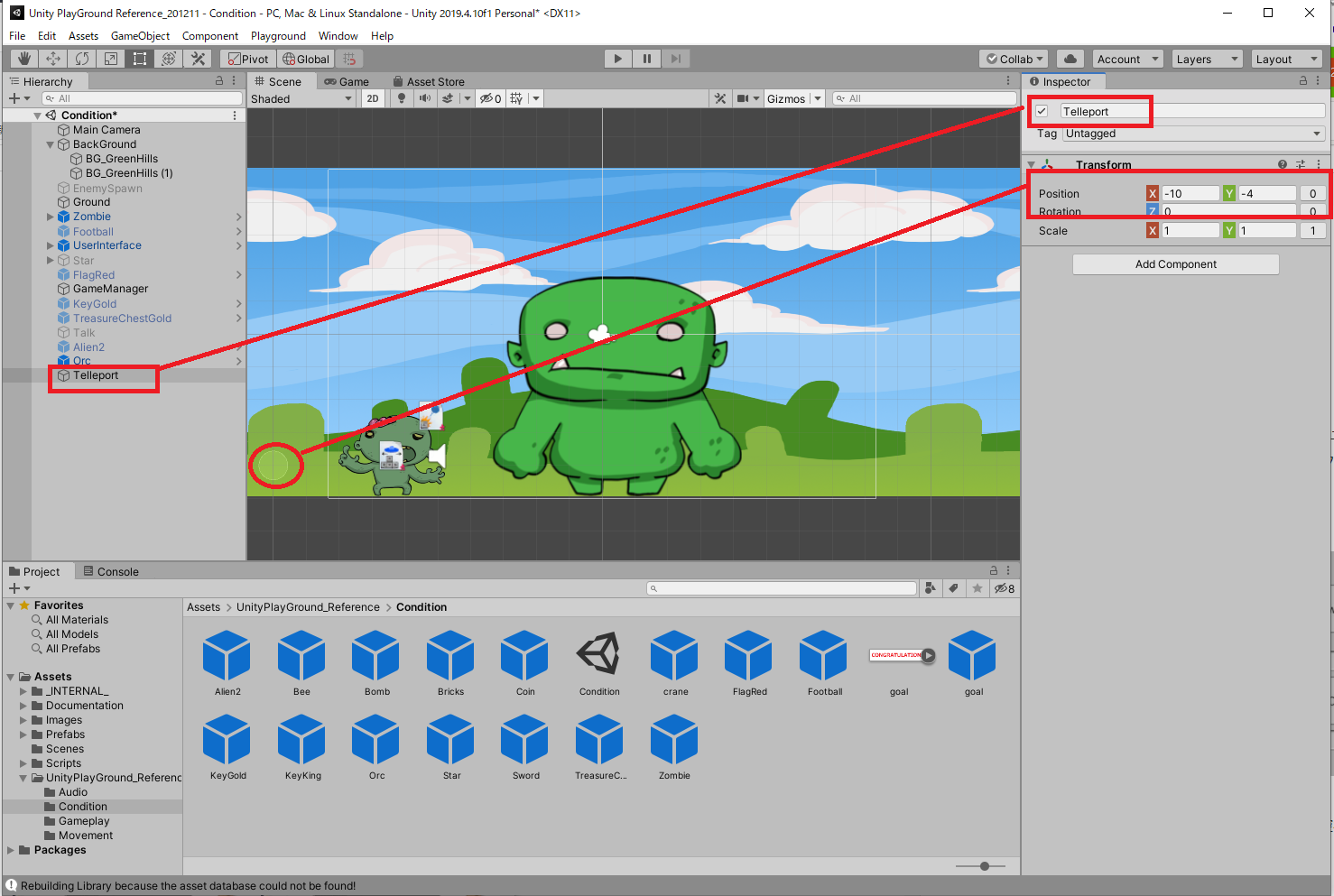Viewport: 1334px width, 896px height.
Task: Open the Layers dropdown
Action: [1208, 59]
